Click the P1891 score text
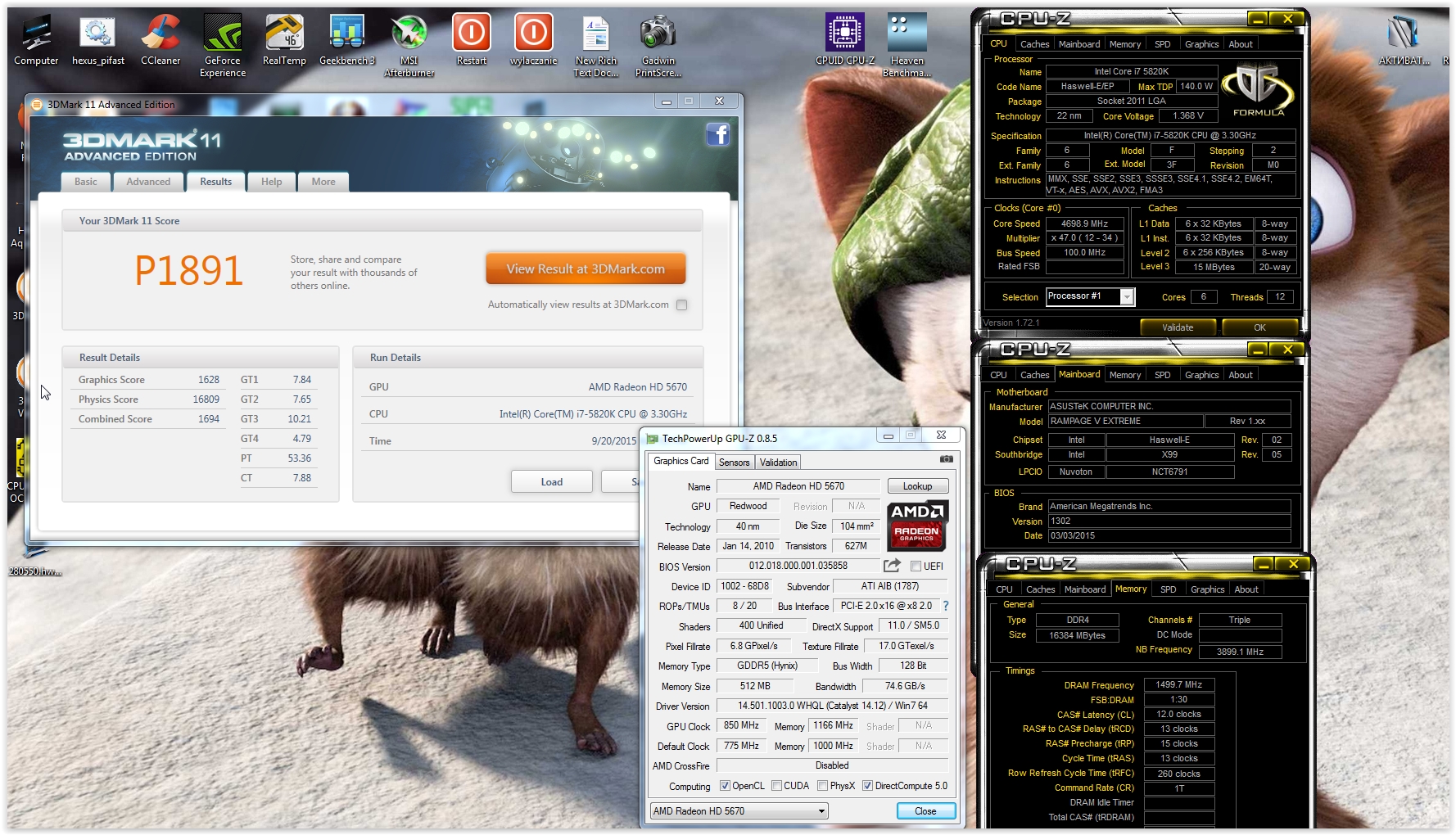Screen dimensions: 1456x835 189,271
